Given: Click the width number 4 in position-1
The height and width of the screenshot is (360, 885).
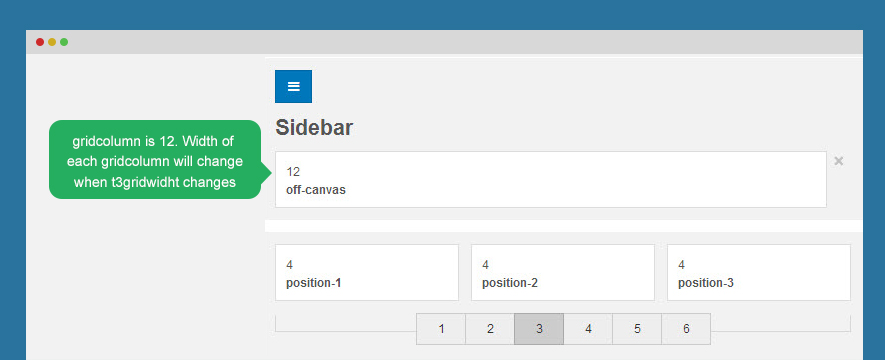Looking at the screenshot, I should coord(290,265).
